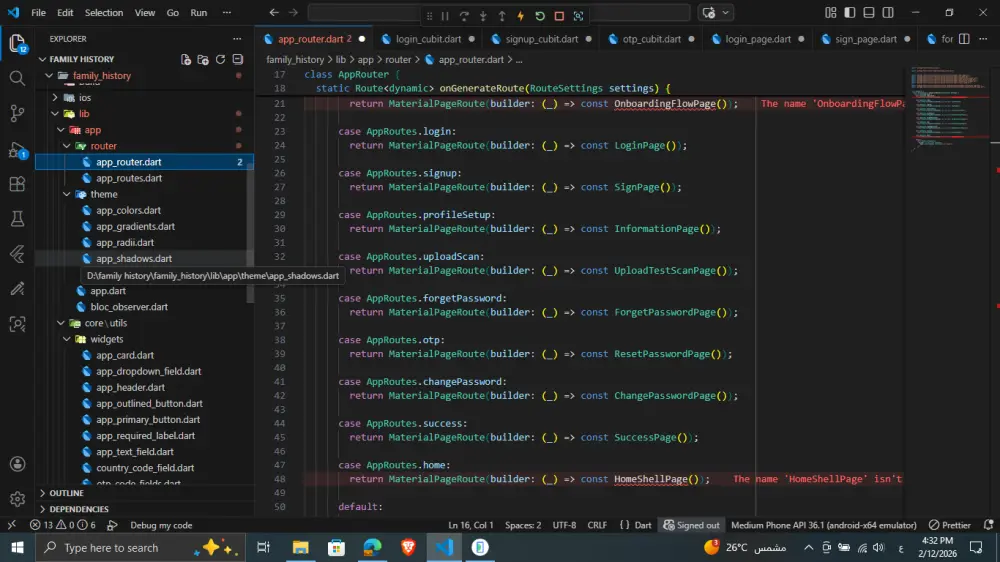Image resolution: width=1000 pixels, height=562 pixels.
Task: Open bloc_observer.dart file
Action: click(x=129, y=307)
